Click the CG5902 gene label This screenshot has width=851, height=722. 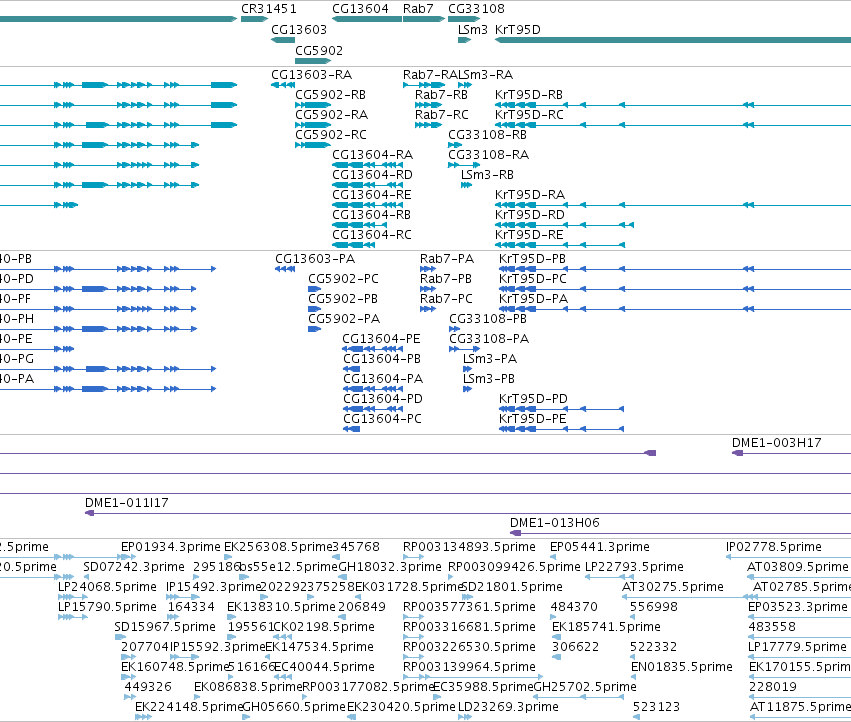click(319, 50)
